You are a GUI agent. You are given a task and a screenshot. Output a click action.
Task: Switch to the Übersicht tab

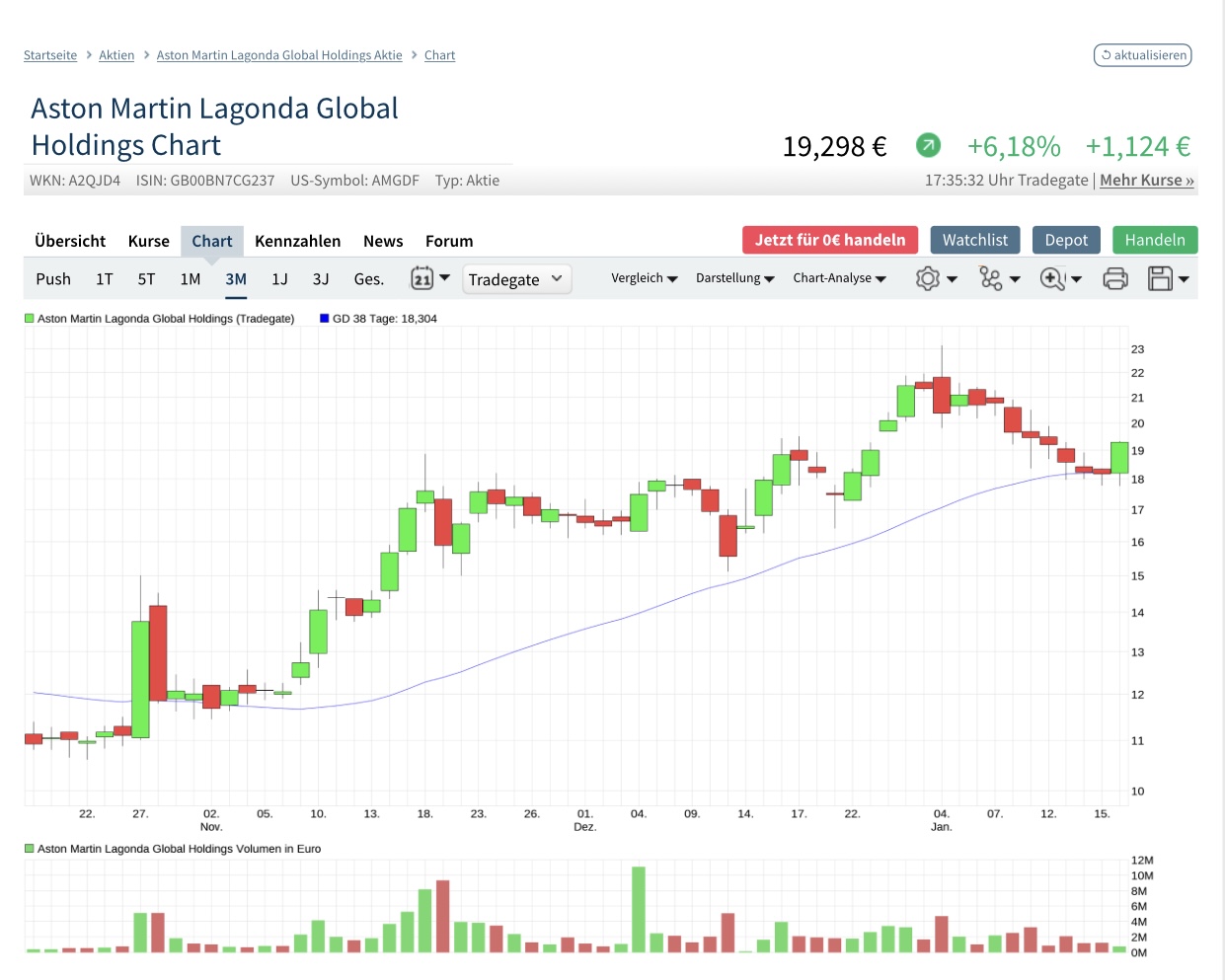pyautogui.click(x=70, y=241)
